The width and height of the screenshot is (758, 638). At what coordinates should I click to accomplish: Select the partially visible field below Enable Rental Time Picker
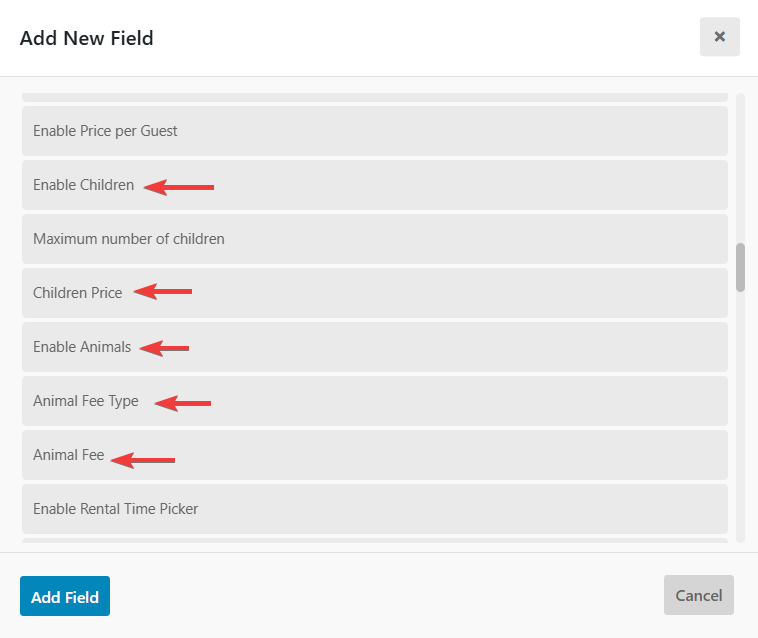click(374, 541)
